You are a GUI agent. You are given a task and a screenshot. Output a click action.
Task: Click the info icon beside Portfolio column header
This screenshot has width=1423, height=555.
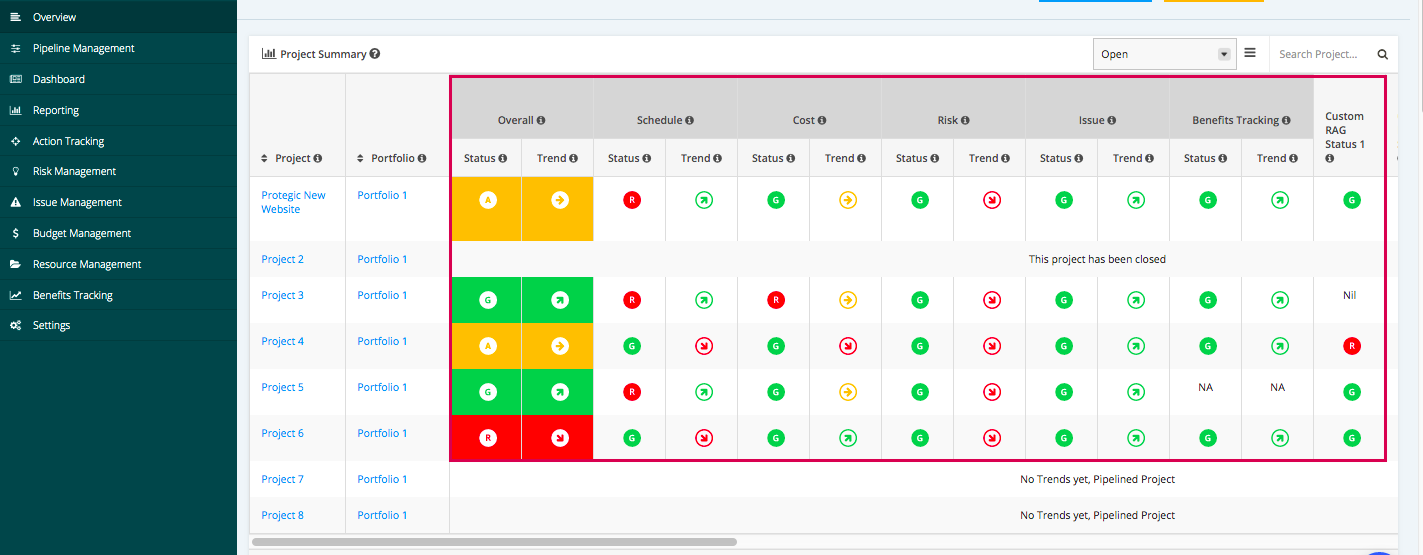422,158
